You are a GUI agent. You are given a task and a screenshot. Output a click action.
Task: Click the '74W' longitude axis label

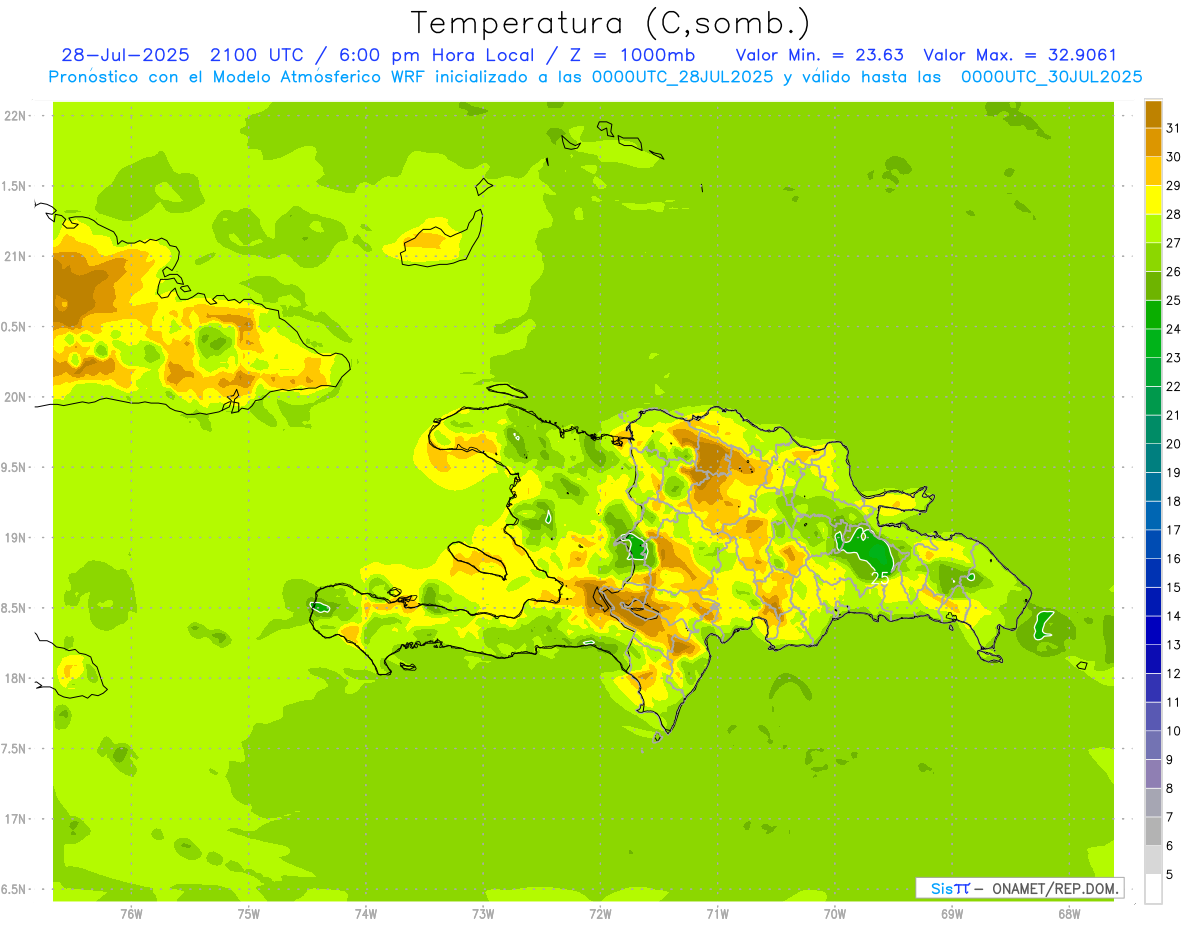366,914
